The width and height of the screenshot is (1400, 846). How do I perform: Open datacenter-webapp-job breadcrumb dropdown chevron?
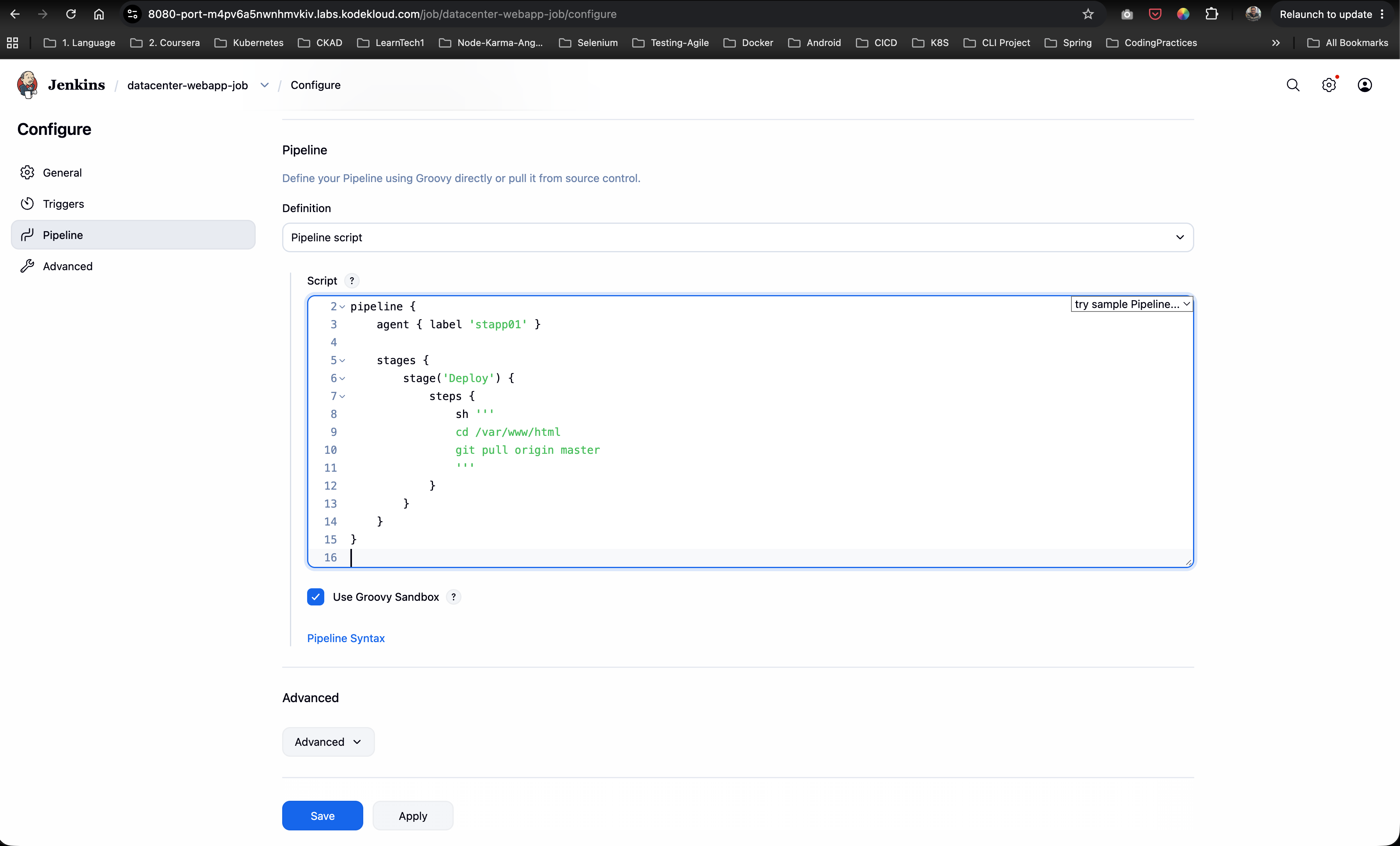tap(265, 85)
